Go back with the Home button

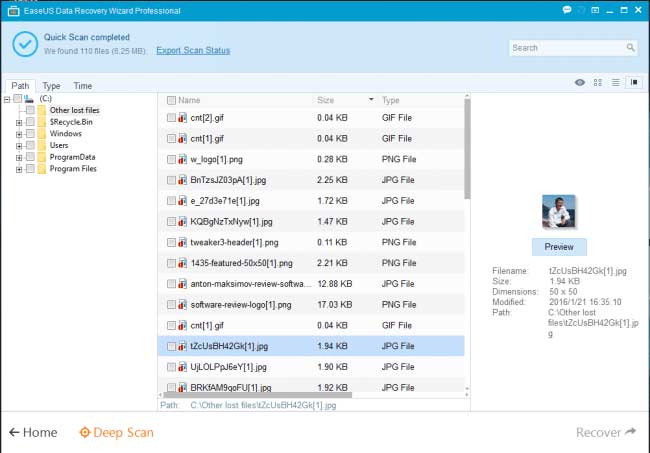(x=33, y=432)
